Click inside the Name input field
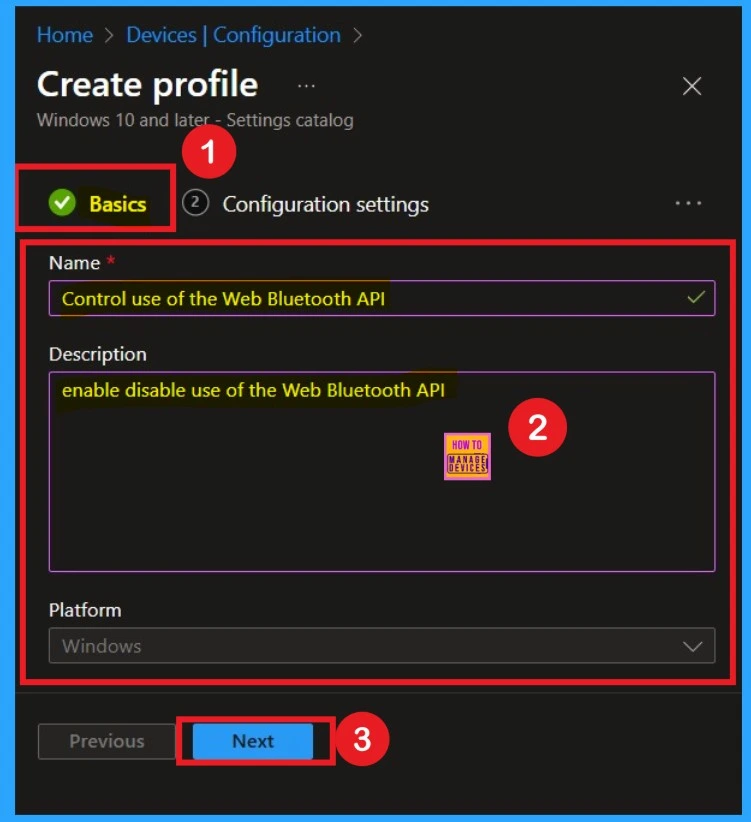The image size is (751, 822). pos(382,298)
